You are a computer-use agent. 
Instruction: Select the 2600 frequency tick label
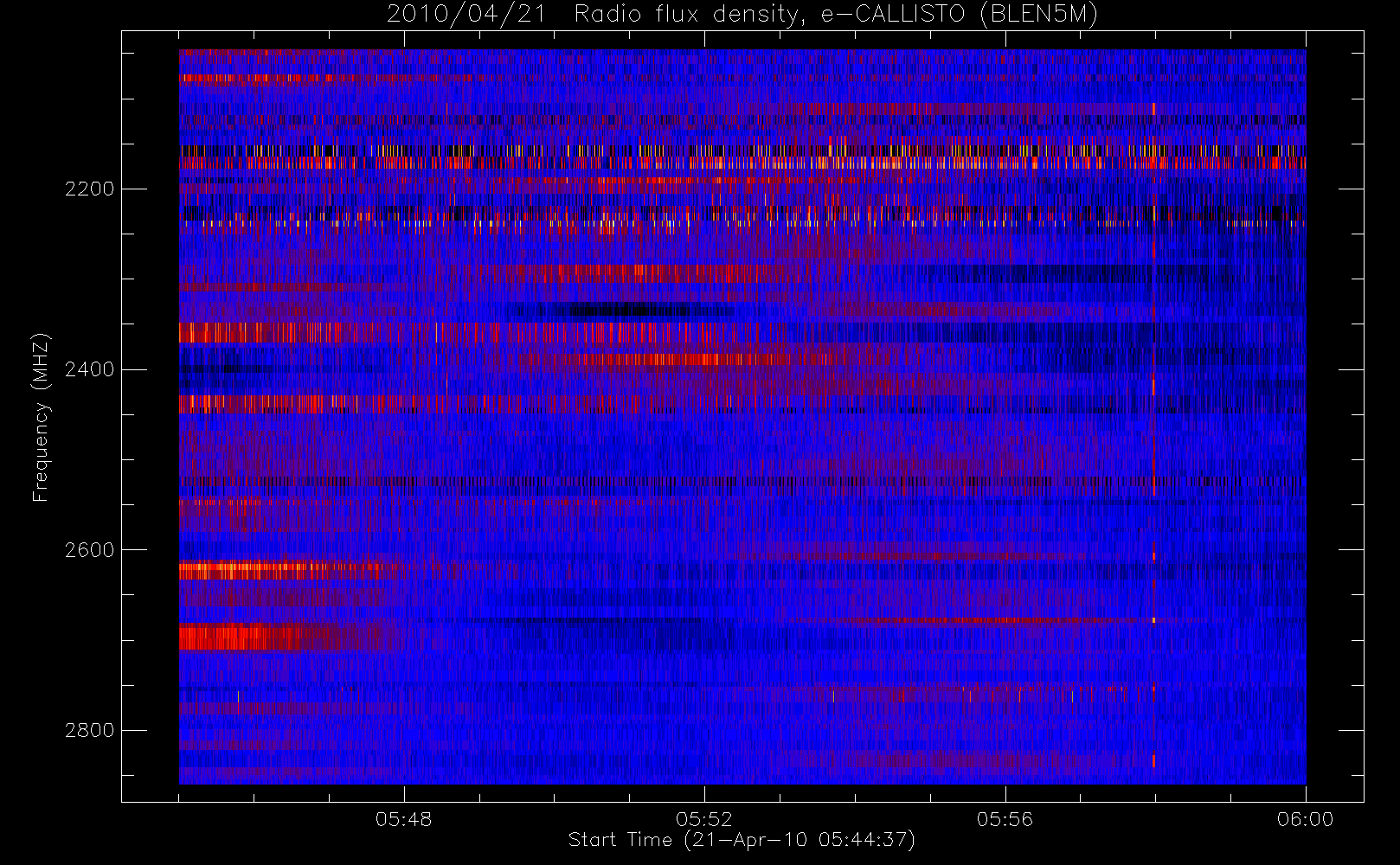coord(89,550)
